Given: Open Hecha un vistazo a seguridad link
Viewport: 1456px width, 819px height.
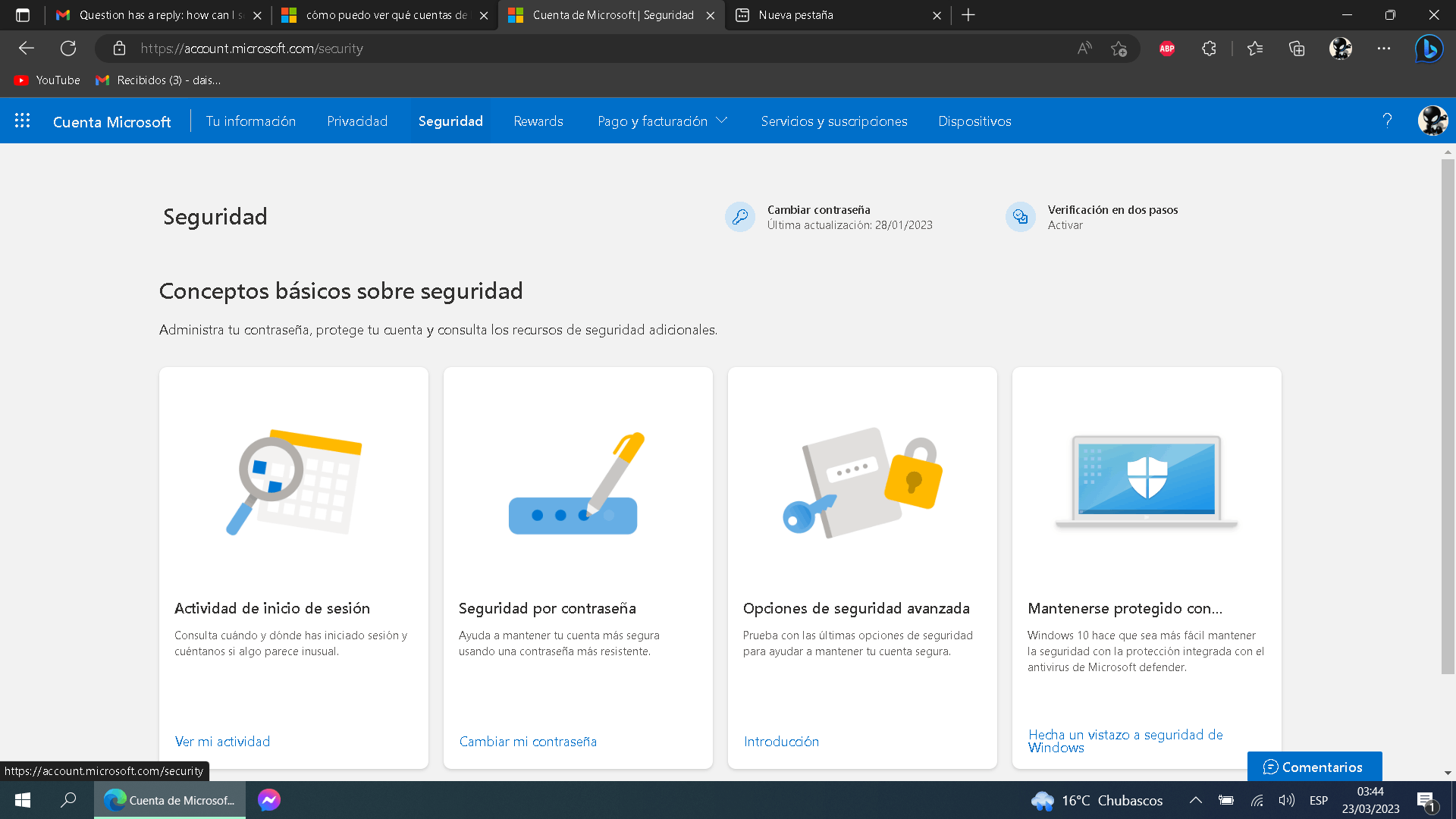Looking at the screenshot, I should [x=1125, y=741].
